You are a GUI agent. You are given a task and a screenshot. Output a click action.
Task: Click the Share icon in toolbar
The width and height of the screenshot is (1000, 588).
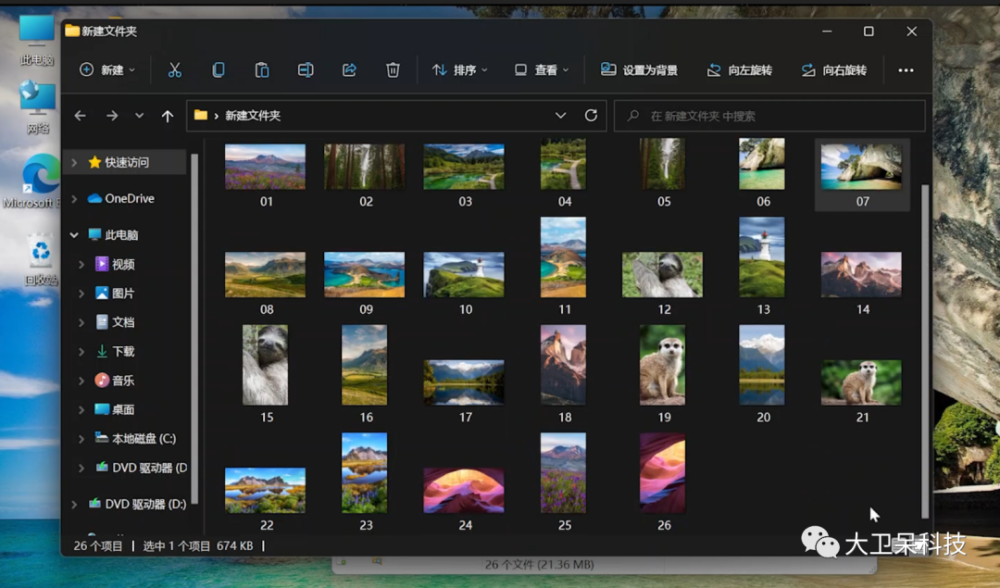[x=349, y=70]
